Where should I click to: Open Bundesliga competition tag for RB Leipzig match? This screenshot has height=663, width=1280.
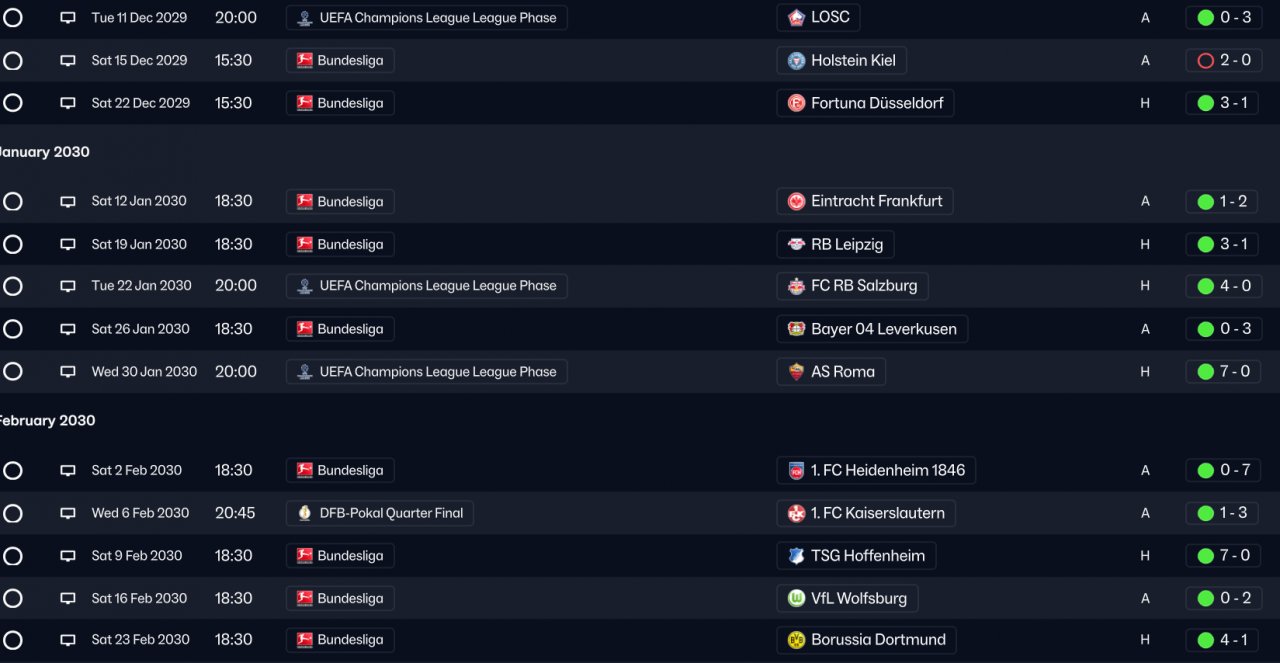coord(340,244)
